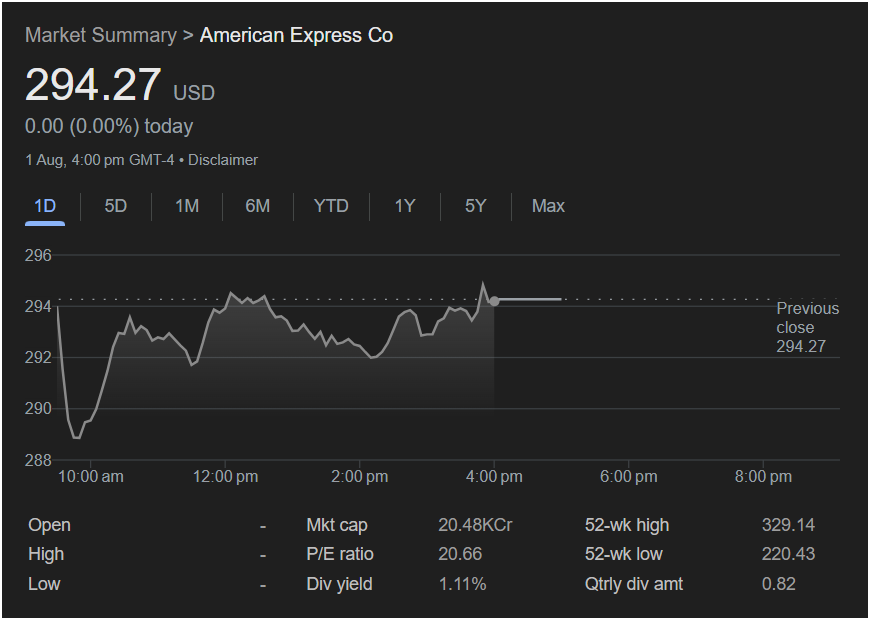View the 1Y price chart
The image size is (870, 620).
point(404,206)
